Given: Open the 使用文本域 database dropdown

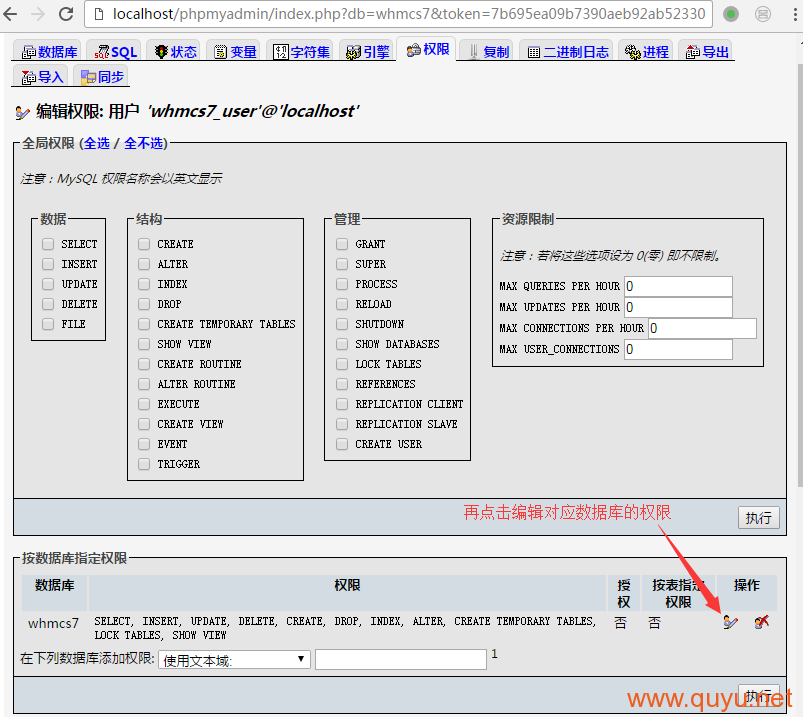Looking at the screenshot, I should [x=235, y=660].
